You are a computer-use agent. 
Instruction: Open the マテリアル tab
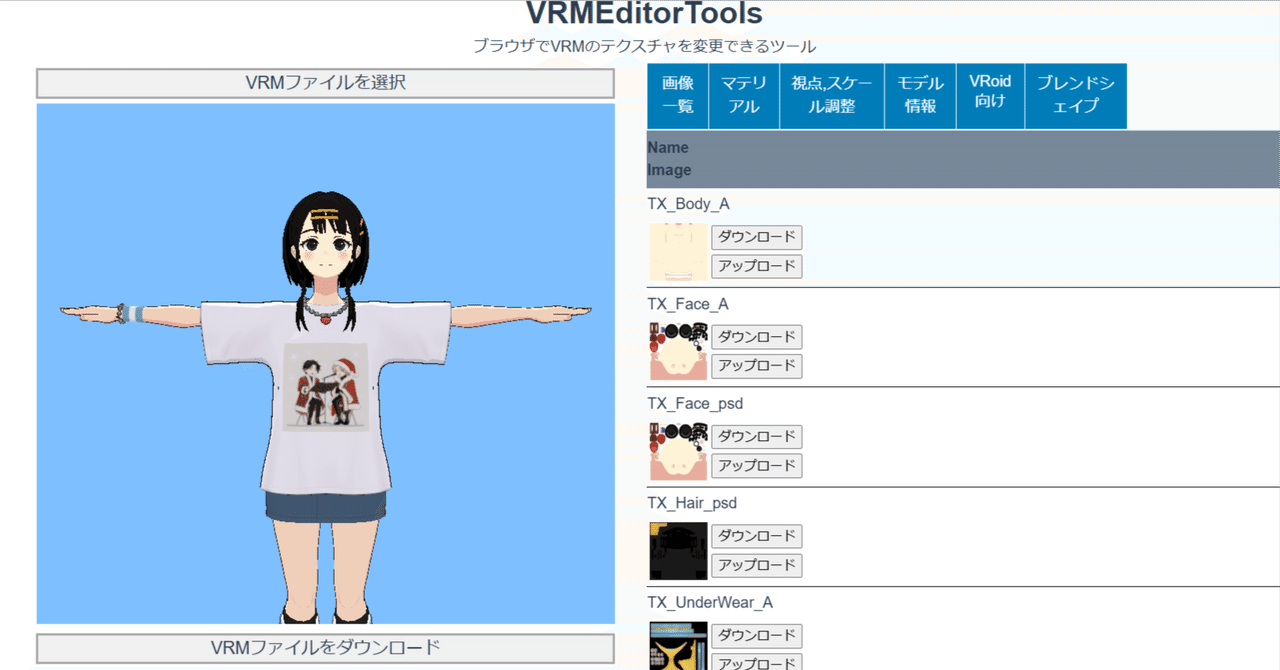pyautogui.click(x=743, y=95)
